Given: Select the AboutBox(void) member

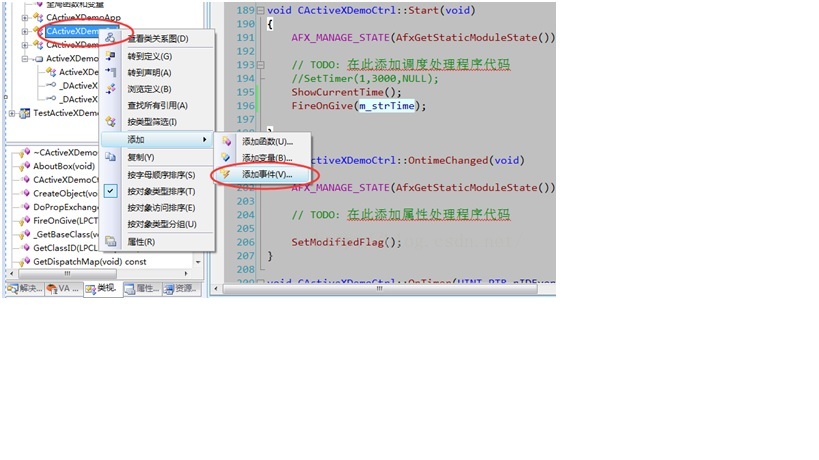Looking at the screenshot, I should (x=64, y=166).
